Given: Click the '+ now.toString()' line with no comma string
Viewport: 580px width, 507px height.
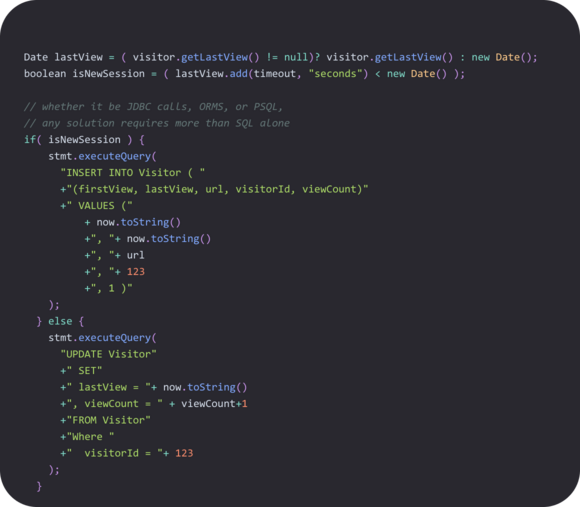Looking at the screenshot, I should click(132, 222).
